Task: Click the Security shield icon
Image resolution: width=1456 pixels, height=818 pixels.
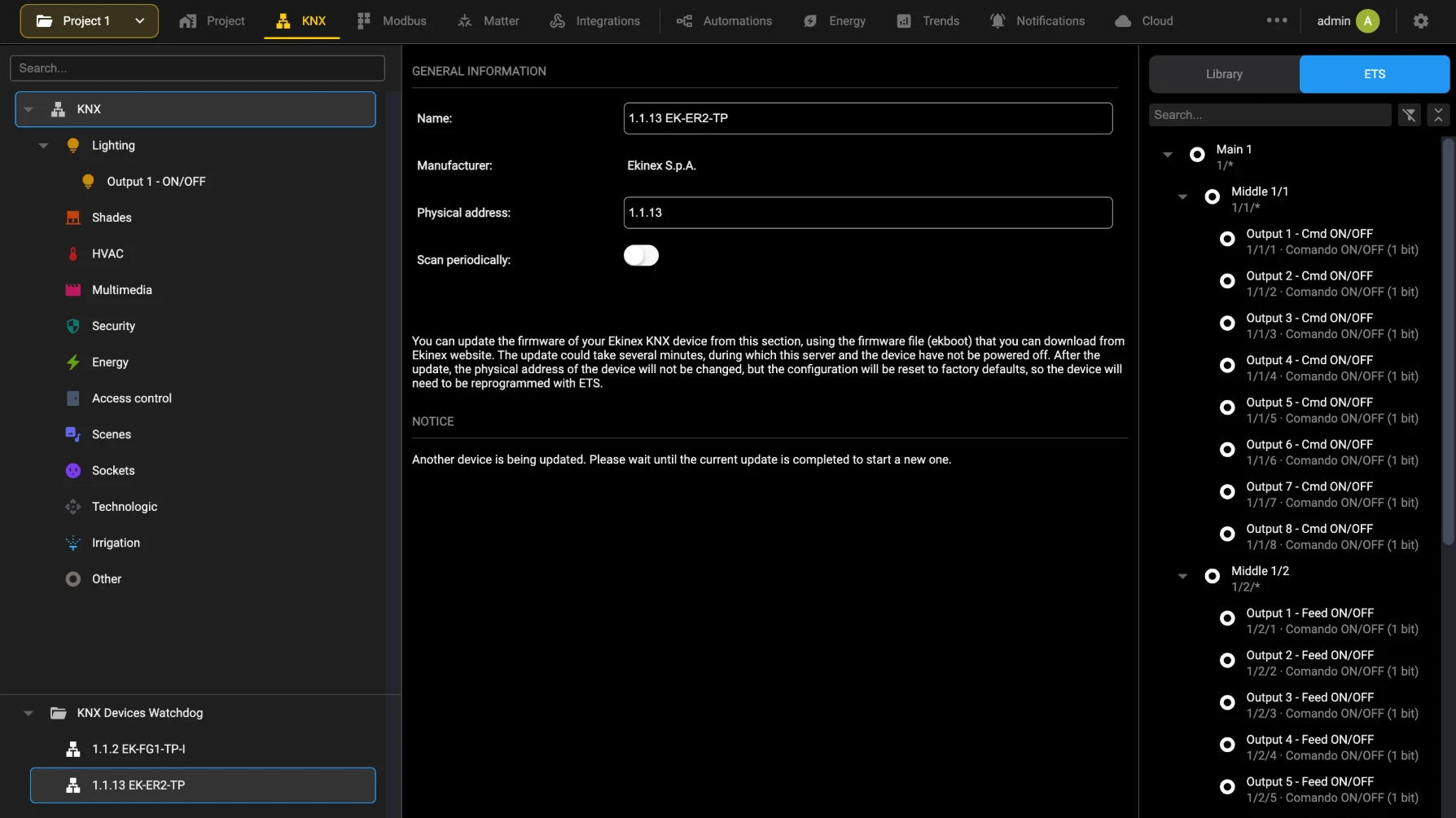Action: tap(73, 326)
